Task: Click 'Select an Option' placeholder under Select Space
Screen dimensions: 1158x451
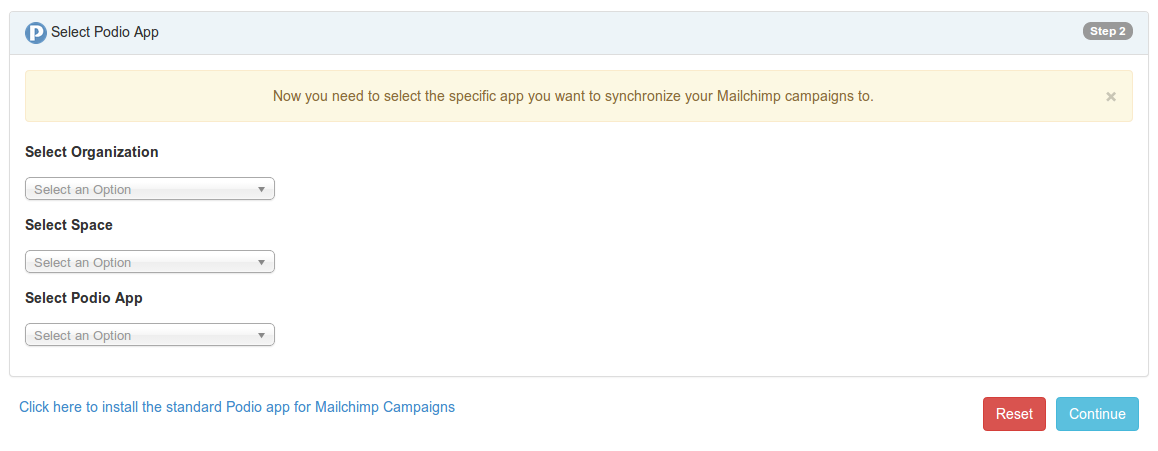Action: coord(83,263)
